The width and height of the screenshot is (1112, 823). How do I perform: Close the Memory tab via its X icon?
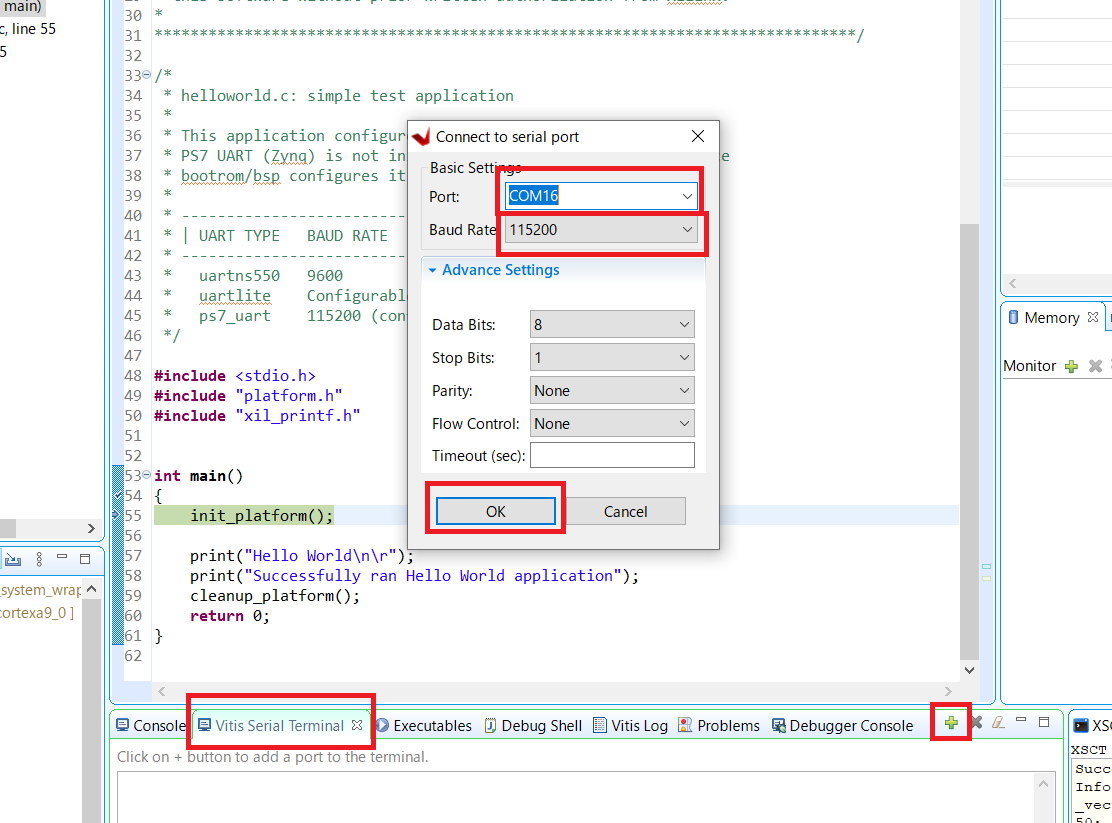(1093, 317)
